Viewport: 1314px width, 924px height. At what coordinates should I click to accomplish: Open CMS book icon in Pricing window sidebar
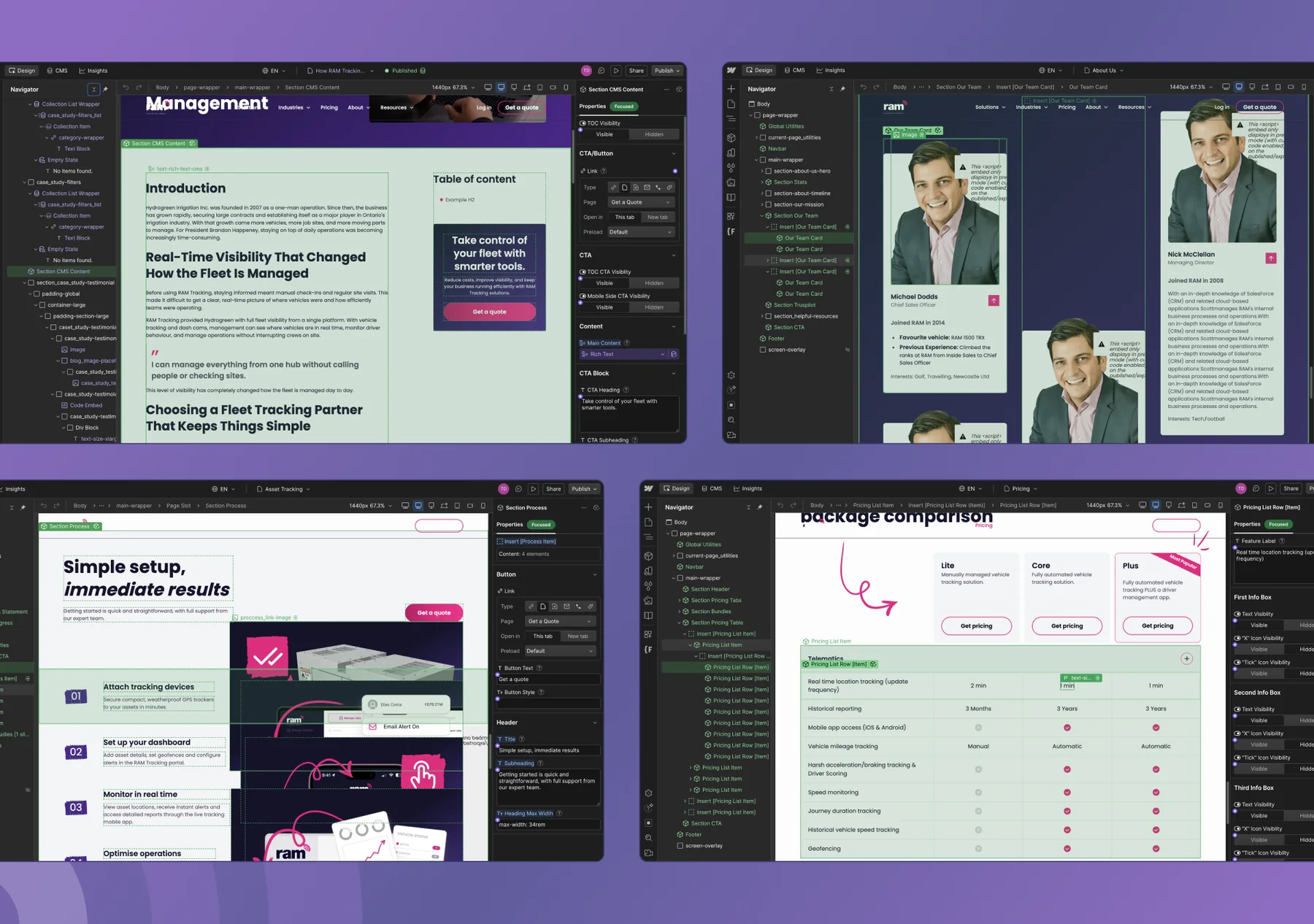[648, 615]
